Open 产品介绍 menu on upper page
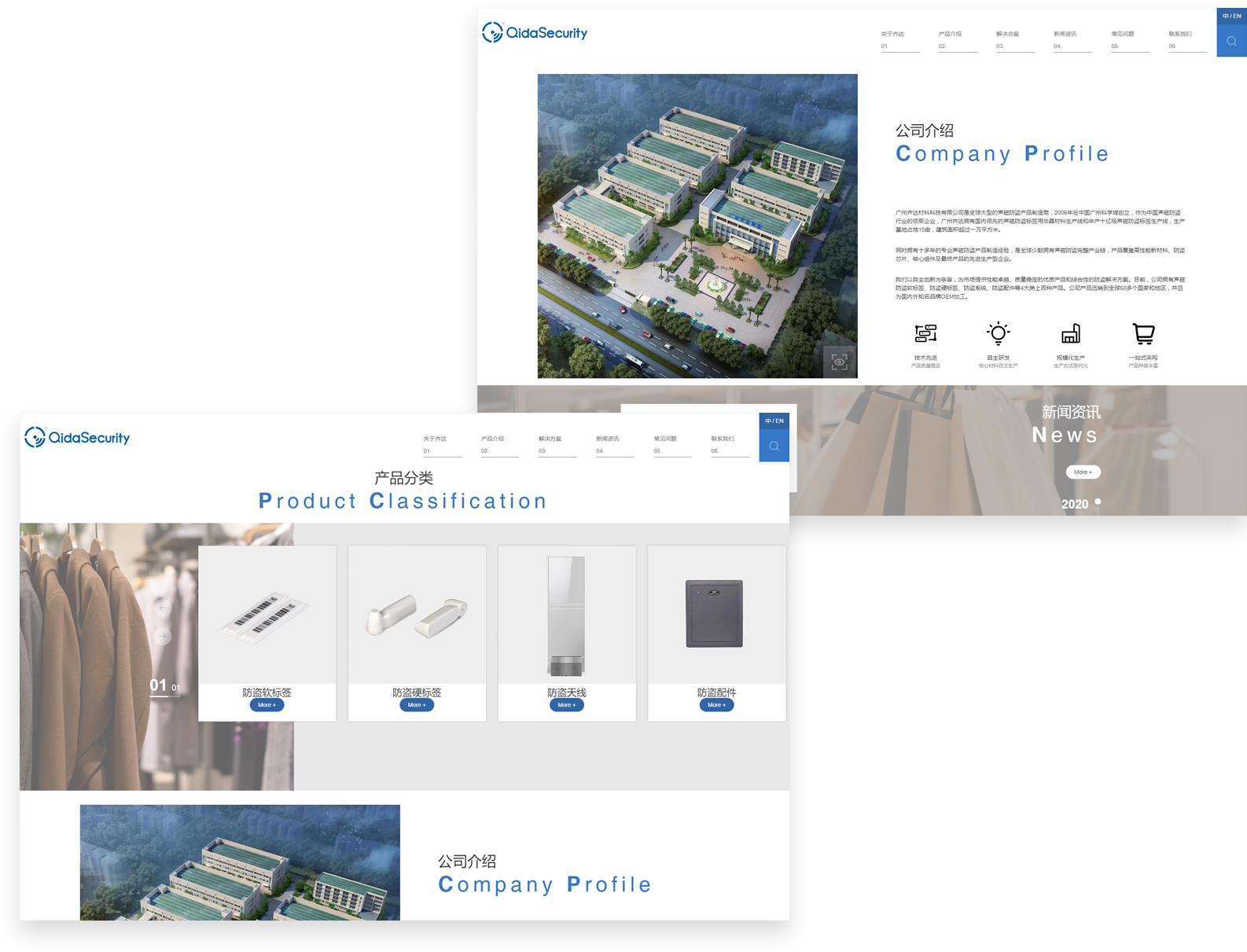 coord(957,40)
